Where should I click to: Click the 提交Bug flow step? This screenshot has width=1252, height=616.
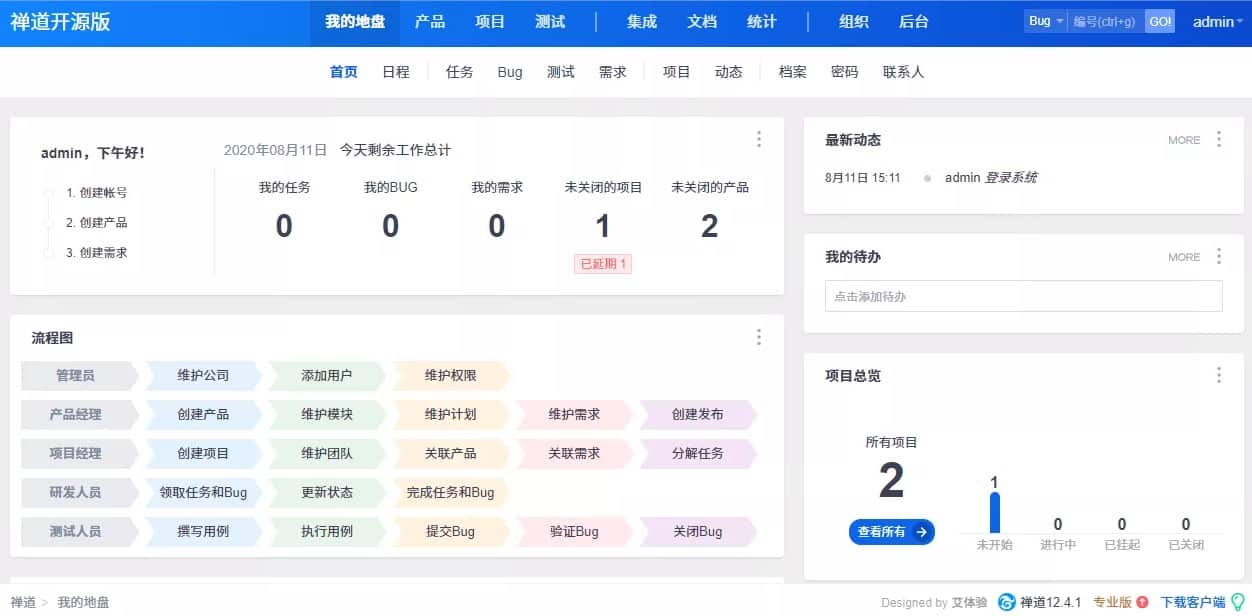tap(450, 531)
